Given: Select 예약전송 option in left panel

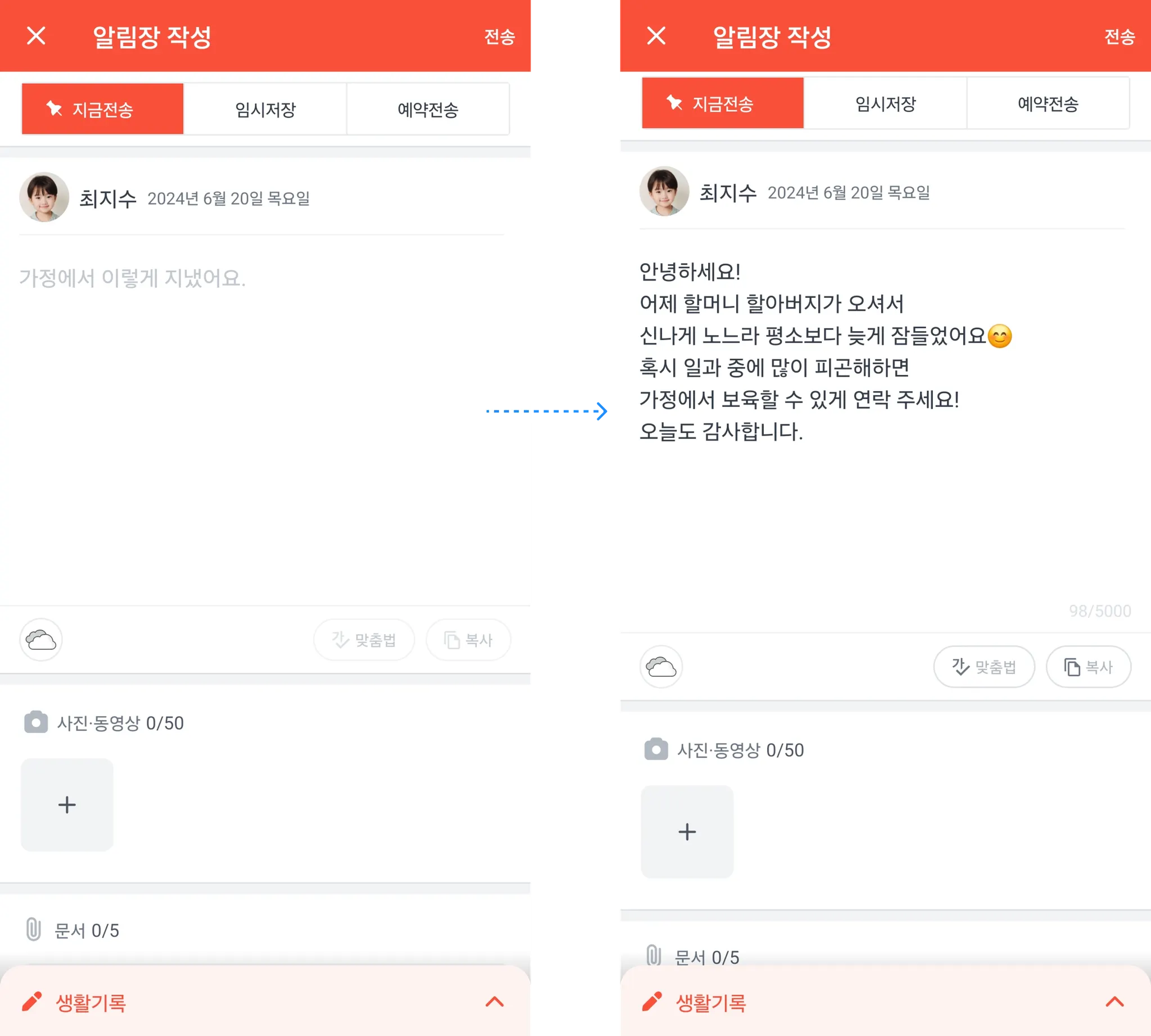Looking at the screenshot, I should pyautogui.click(x=428, y=108).
